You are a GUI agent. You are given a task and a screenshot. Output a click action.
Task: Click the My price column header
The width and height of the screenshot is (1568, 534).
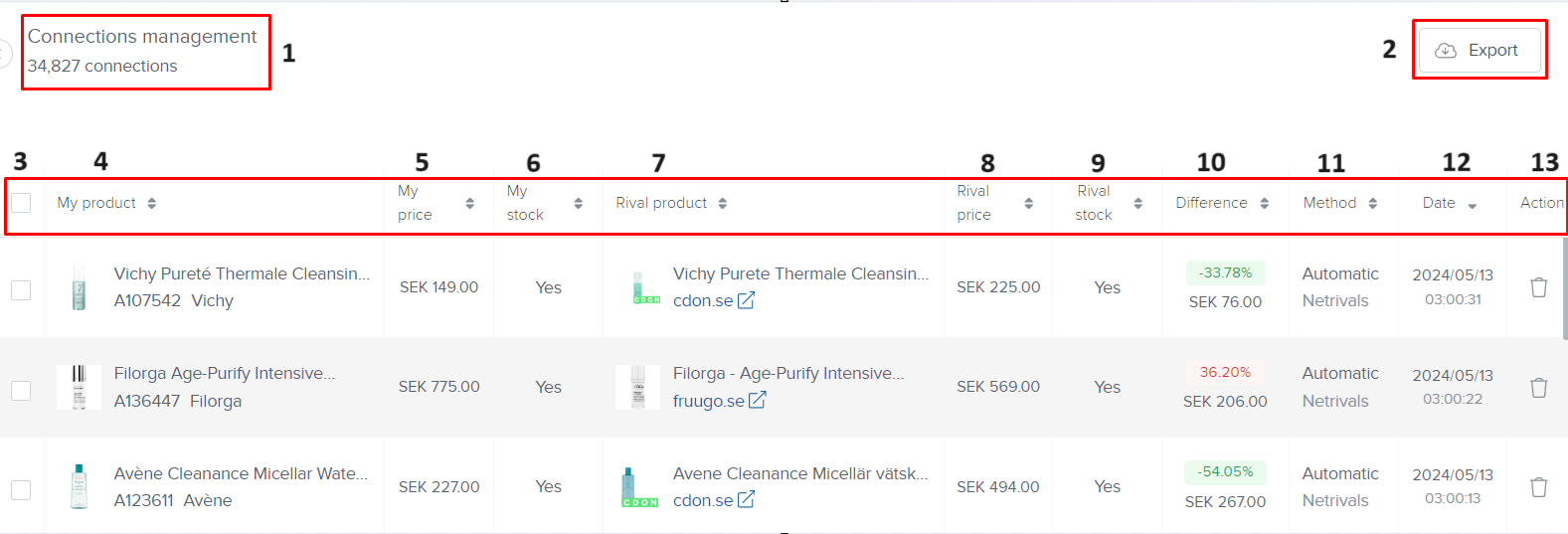pos(416,203)
